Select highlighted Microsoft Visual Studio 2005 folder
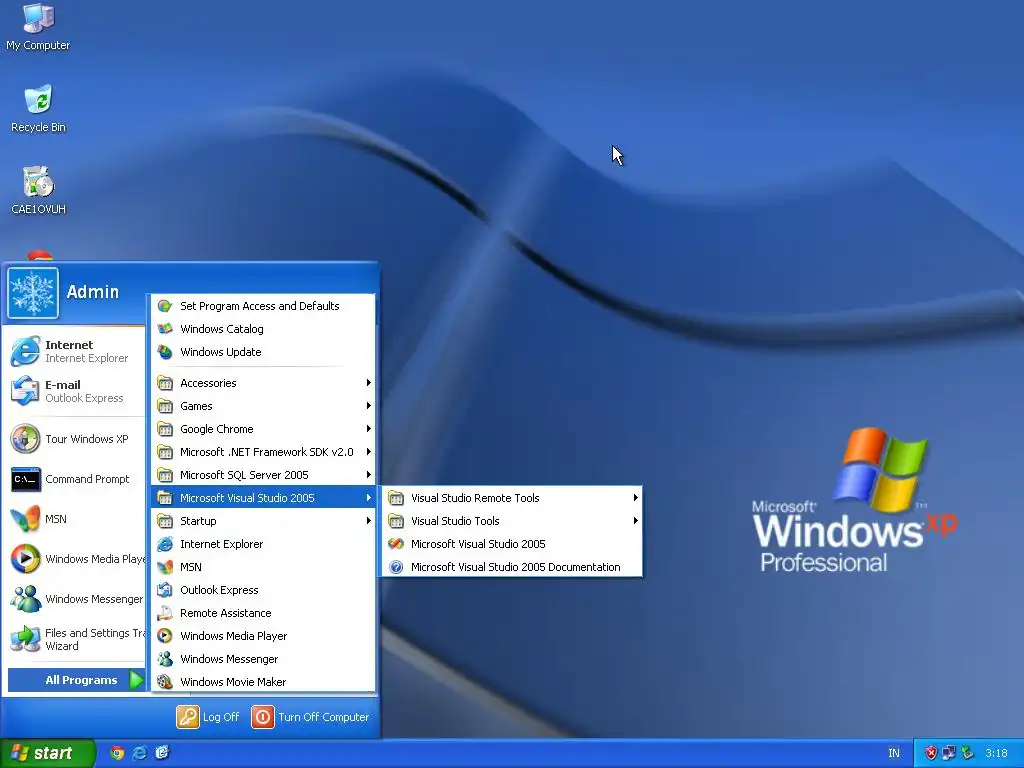 click(x=263, y=498)
